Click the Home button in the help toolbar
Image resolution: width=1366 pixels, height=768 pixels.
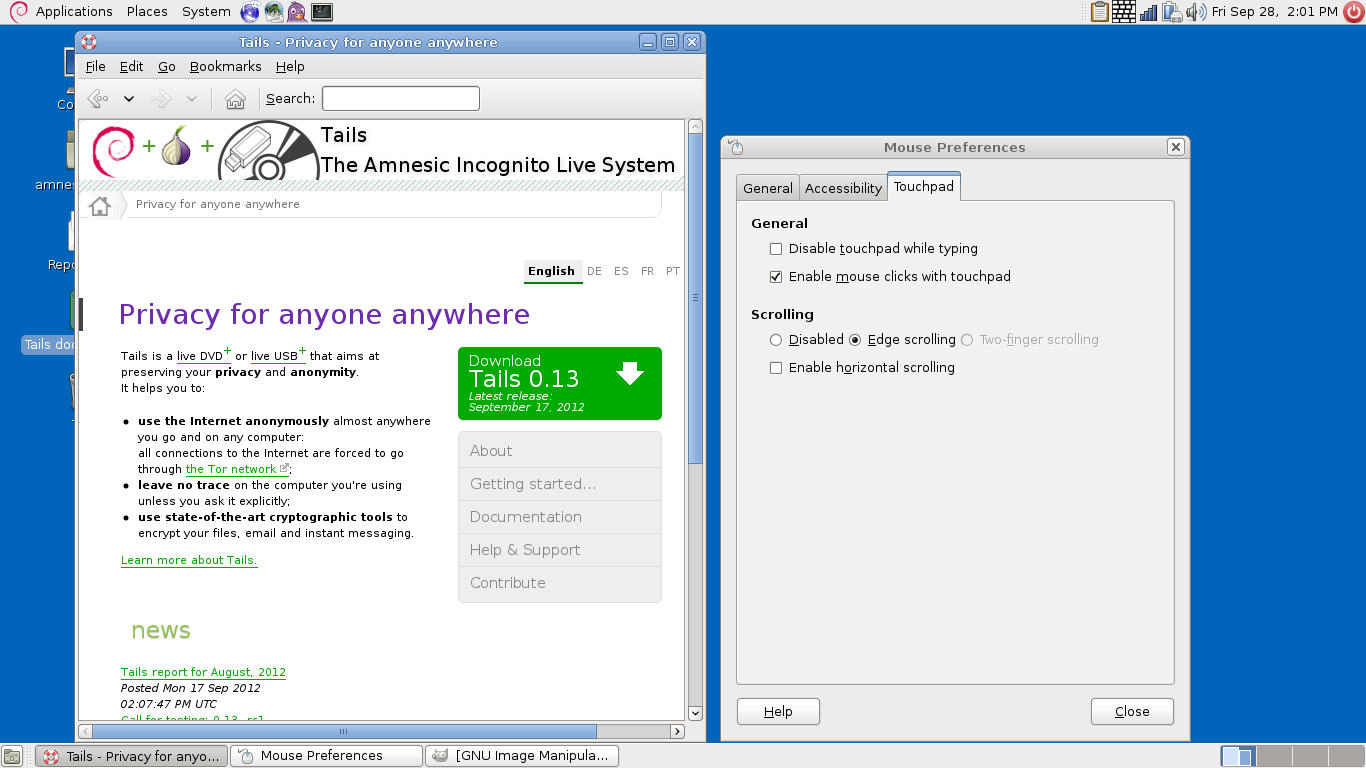click(x=236, y=98)
